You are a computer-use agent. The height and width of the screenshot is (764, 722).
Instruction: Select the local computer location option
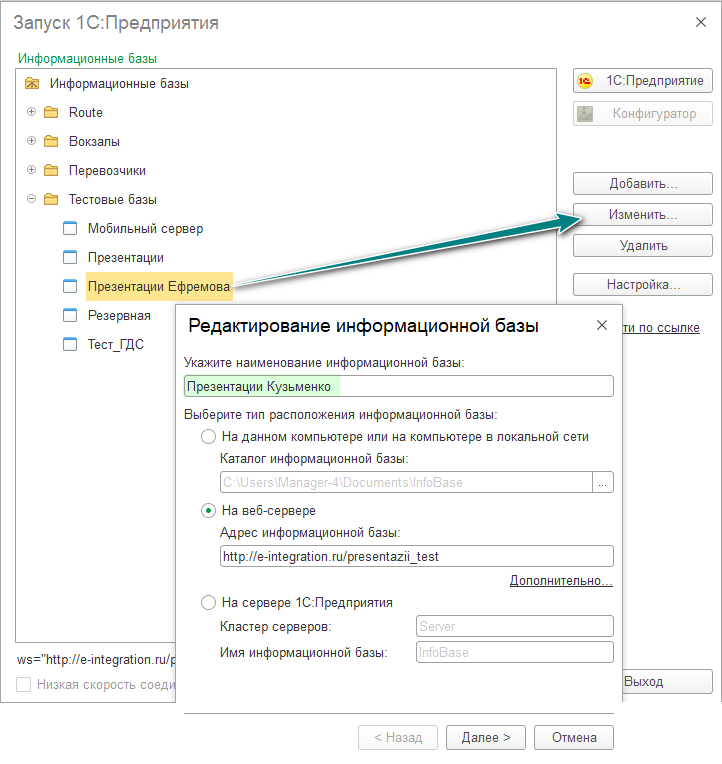click(208, 437)
